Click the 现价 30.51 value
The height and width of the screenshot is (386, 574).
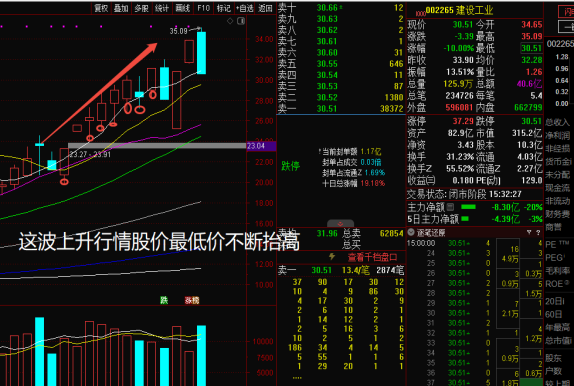[463, 25]
